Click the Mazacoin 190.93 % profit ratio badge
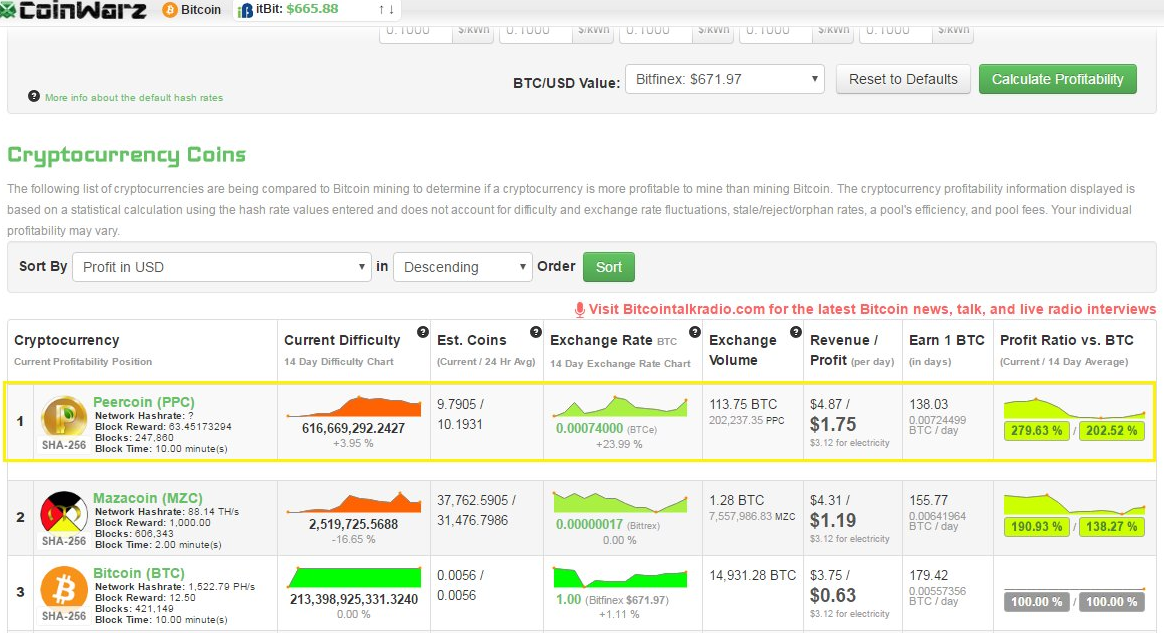 (x=1036, y=527)
